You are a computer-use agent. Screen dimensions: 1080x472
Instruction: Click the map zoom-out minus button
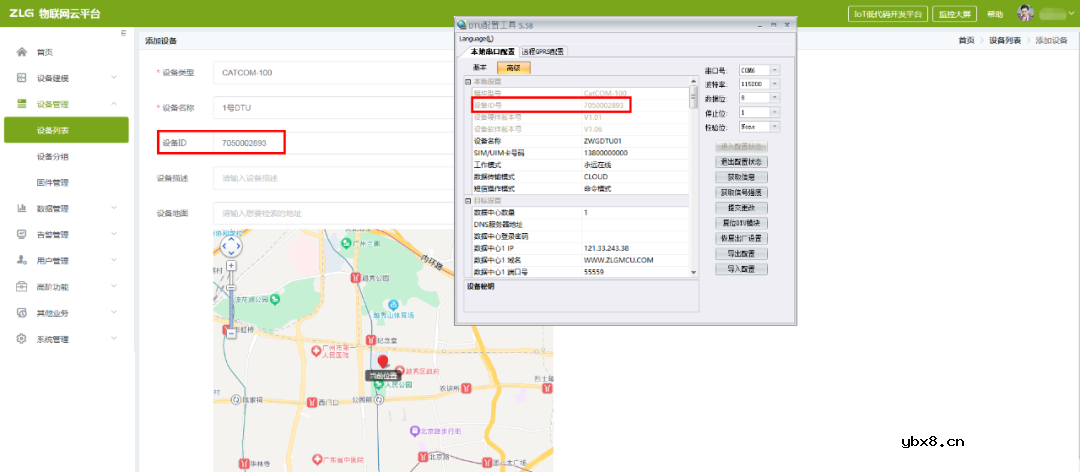pos(231,333)
